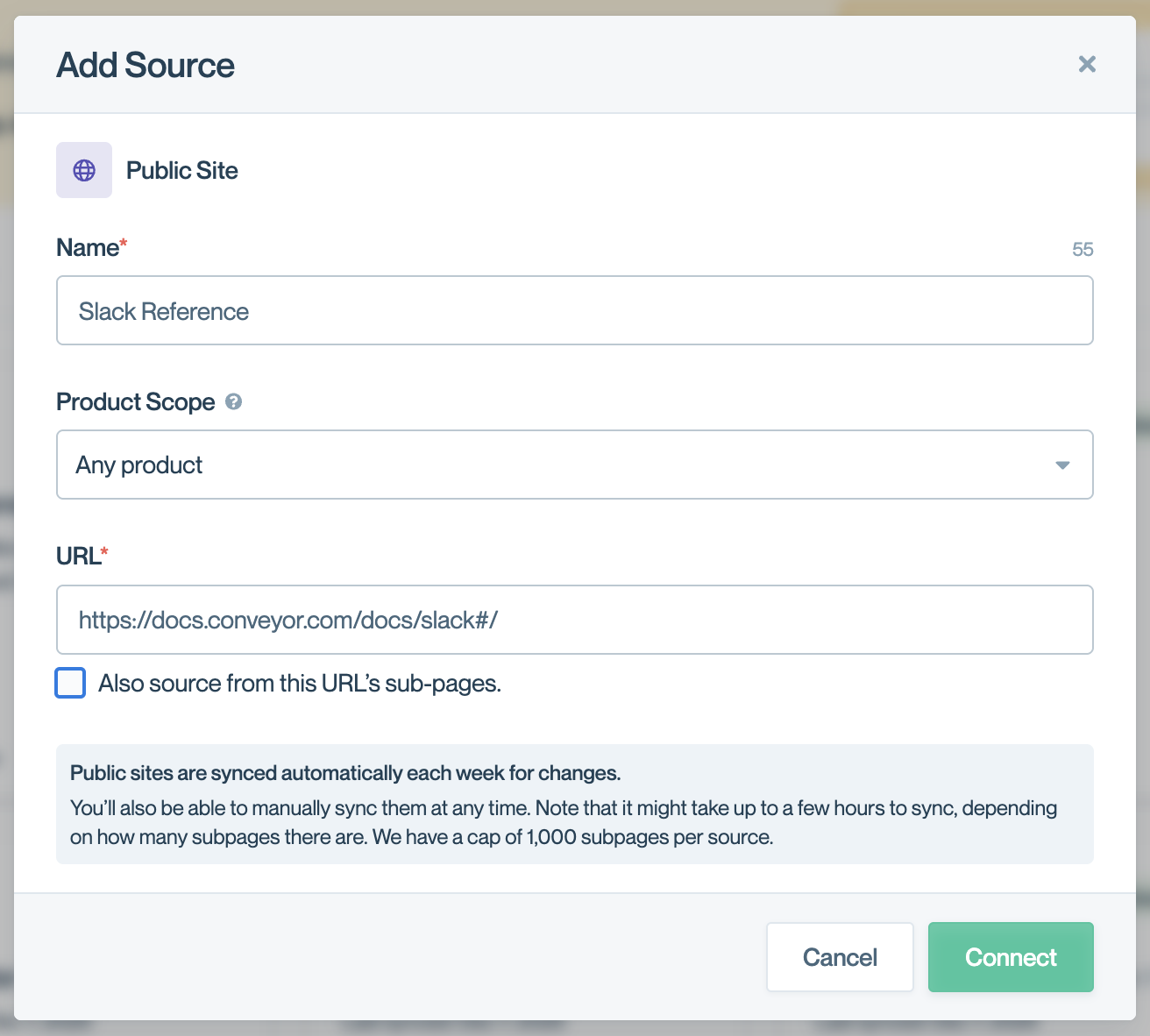This screenshot has width=1150, height=1036.
Task: Click the question mark beside Product Scope
Action: [x=233, y=401]
